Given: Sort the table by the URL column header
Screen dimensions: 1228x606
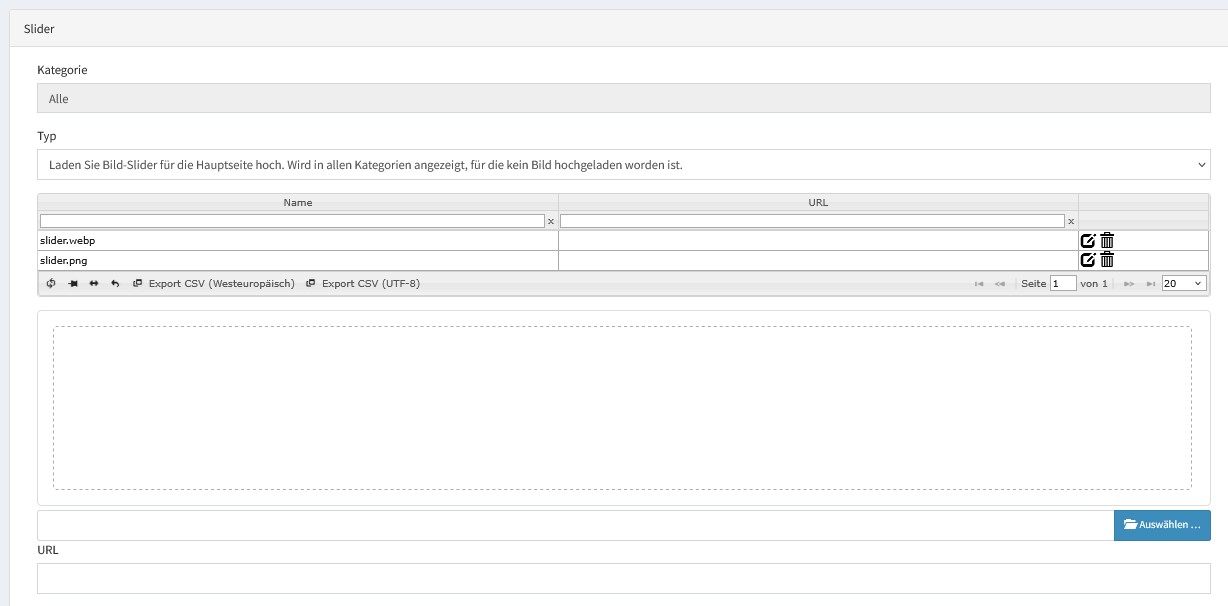Looking at the screenshot, I should 818,202.
